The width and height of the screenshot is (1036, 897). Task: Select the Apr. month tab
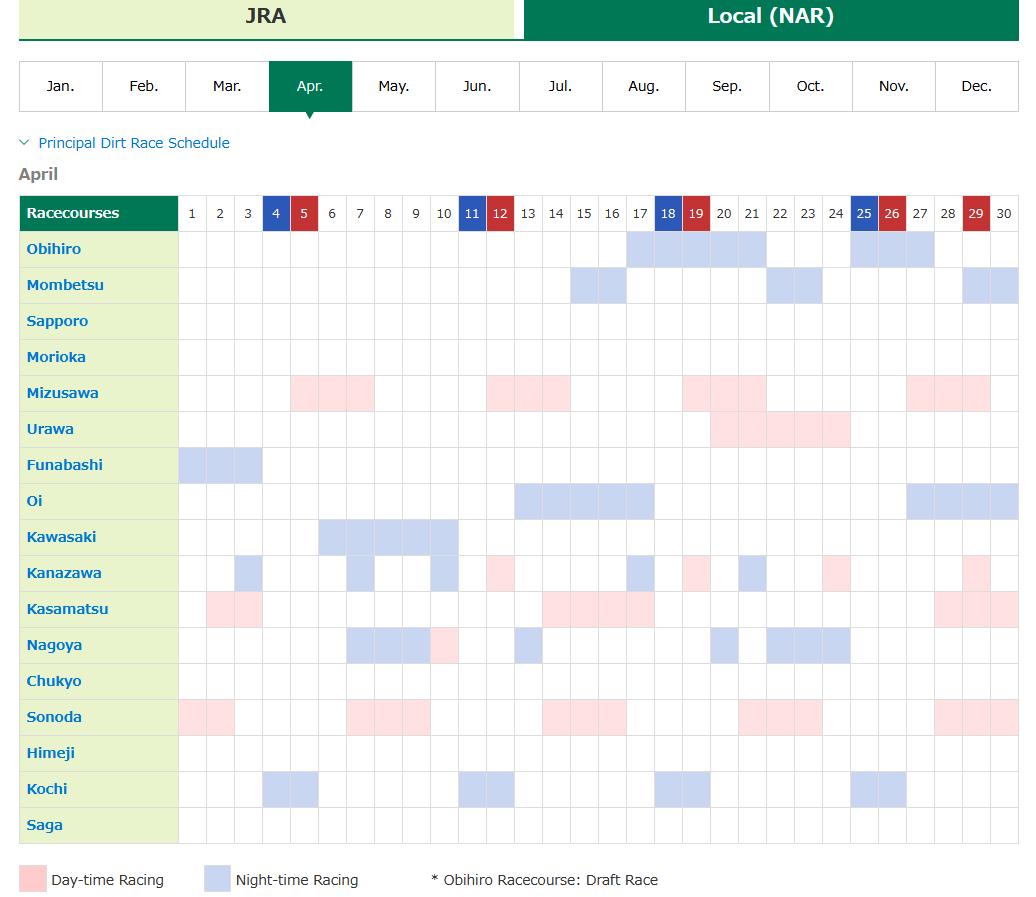coord(311,87)
